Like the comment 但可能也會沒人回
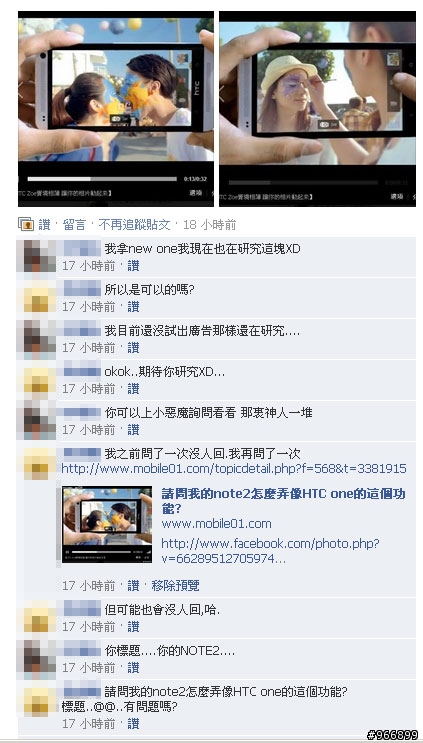423x743 pixels. click(x=134, y=627)
